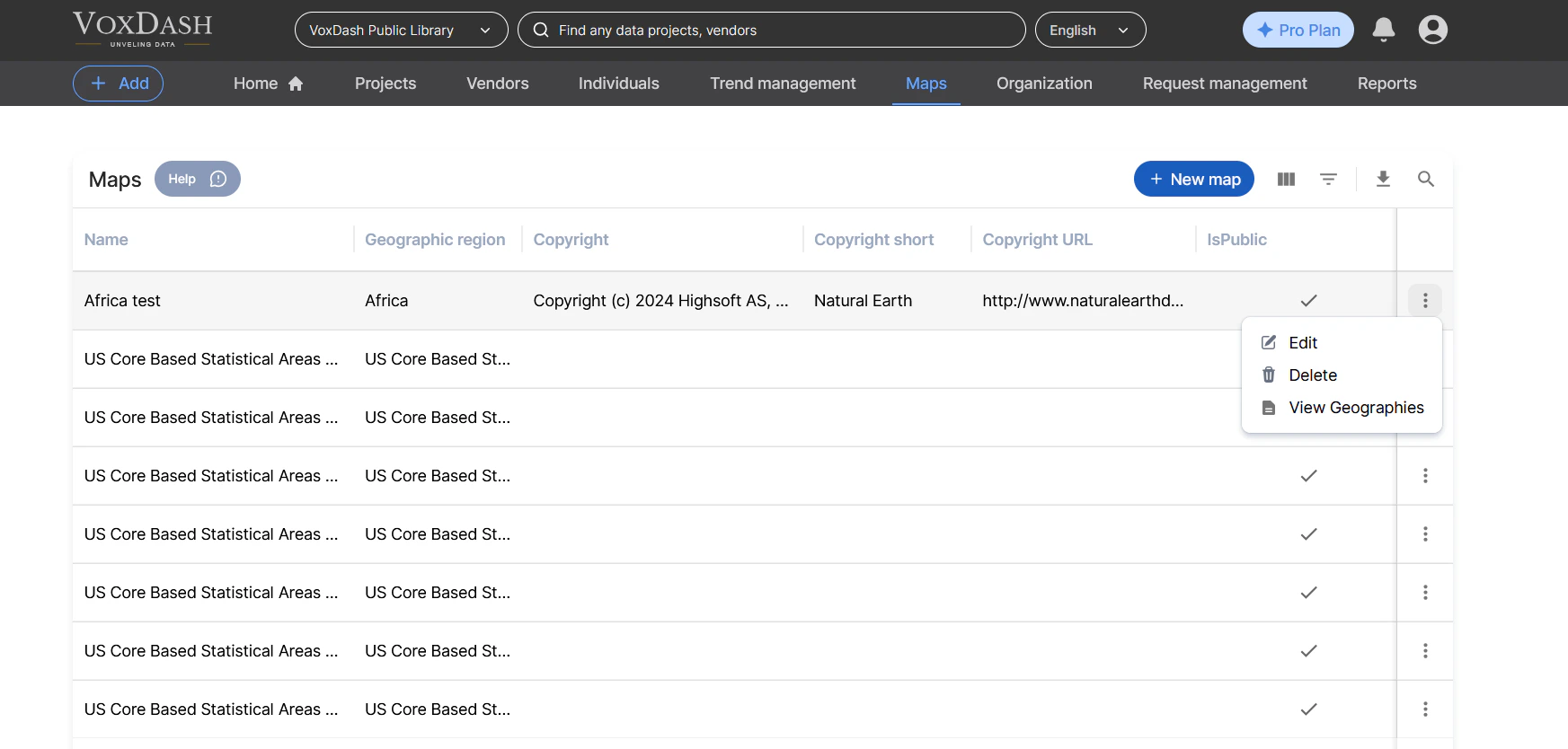Screen dimensions: 1568x749
Task: Click the Copyright (c) 2024 Highsoft AS cell
Action: tap(660, 301)
